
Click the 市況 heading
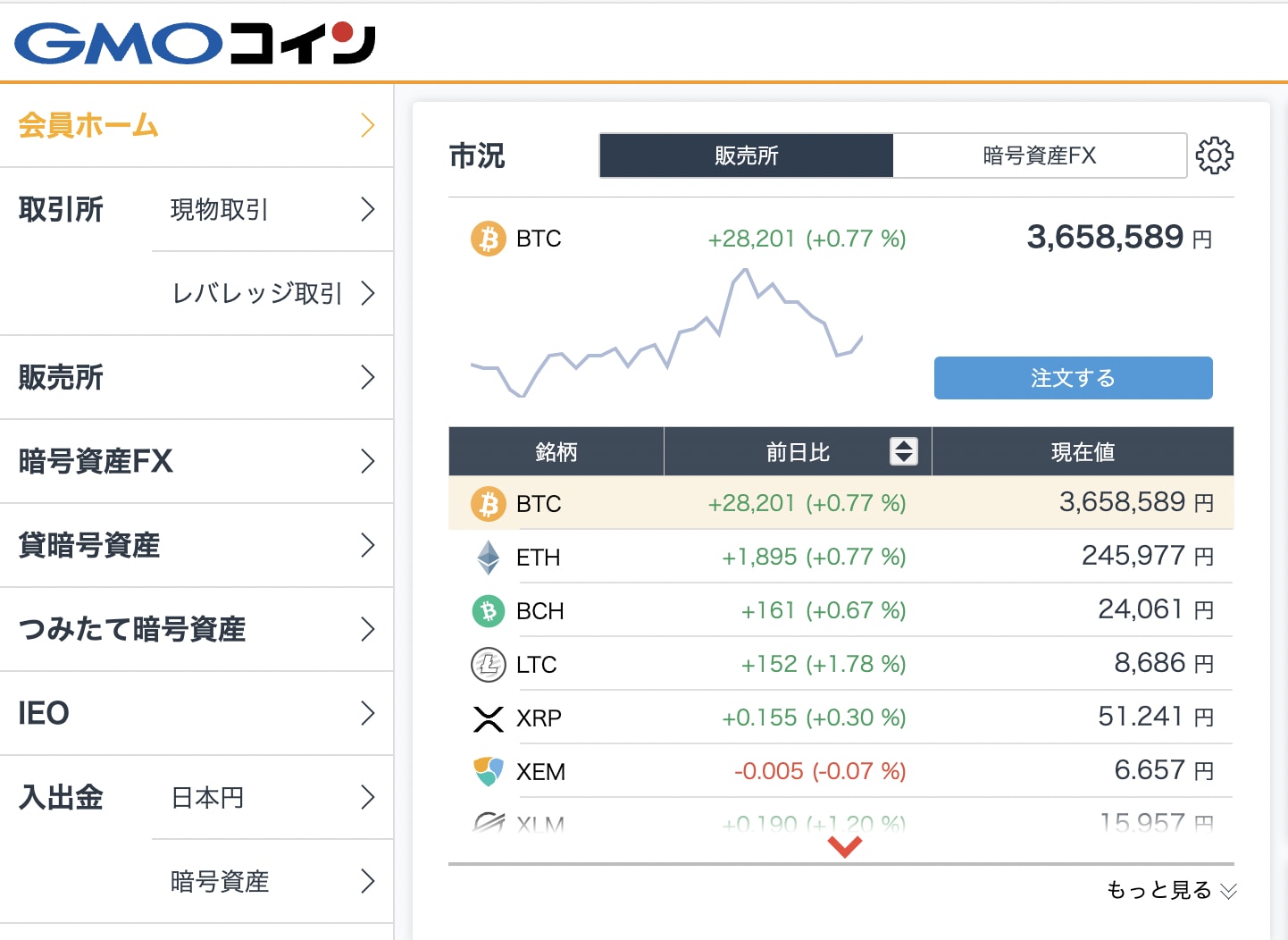coord(477,155)
